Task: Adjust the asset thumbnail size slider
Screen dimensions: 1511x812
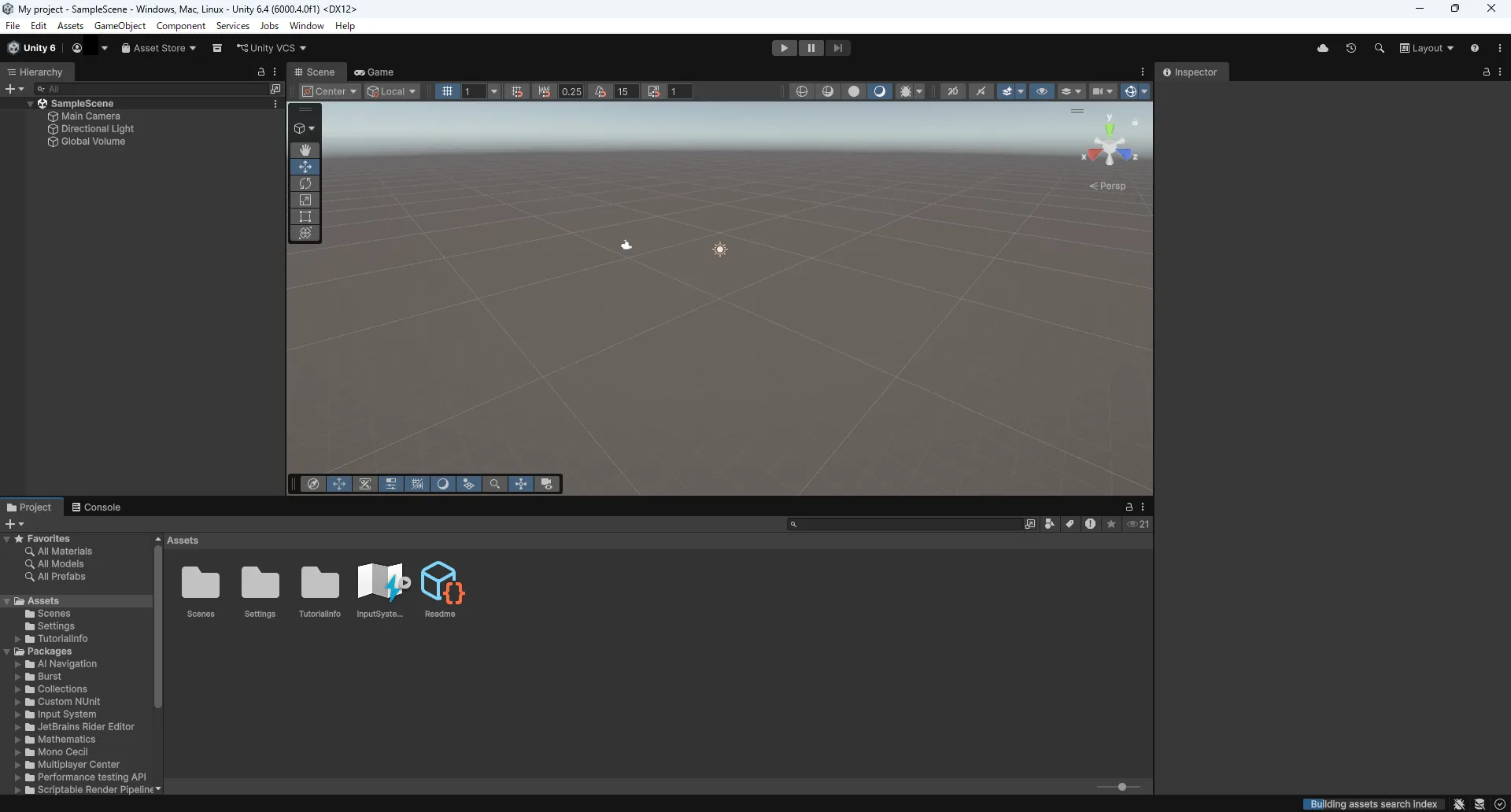Action: click(x=1121, y=787)
